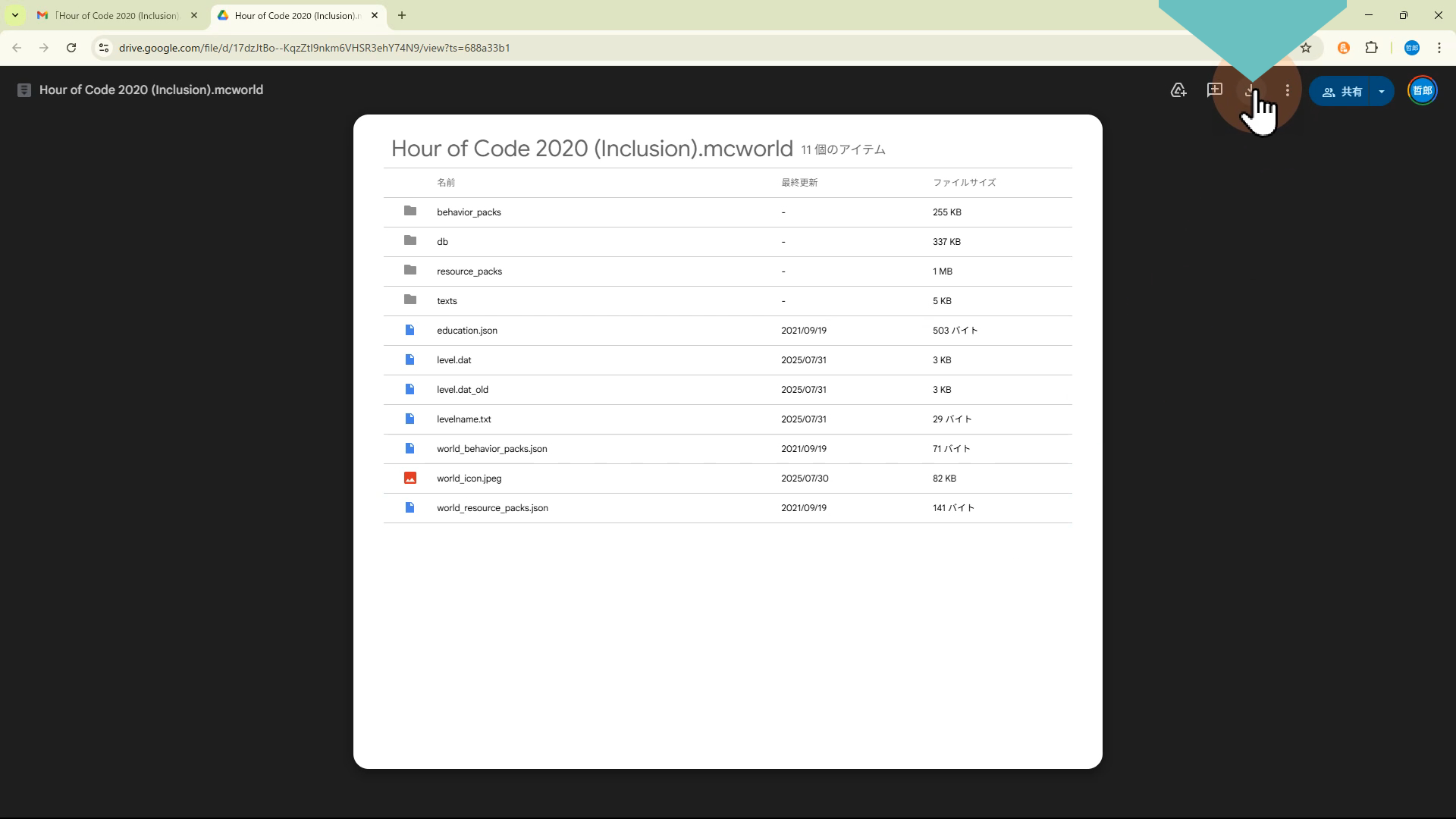Open the Google account avatar
The image size is (1456, 819).
1422,90
